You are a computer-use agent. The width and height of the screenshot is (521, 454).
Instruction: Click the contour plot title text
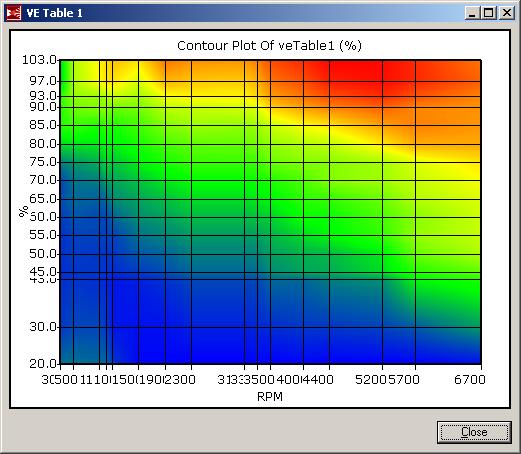(x=269, y=46)
